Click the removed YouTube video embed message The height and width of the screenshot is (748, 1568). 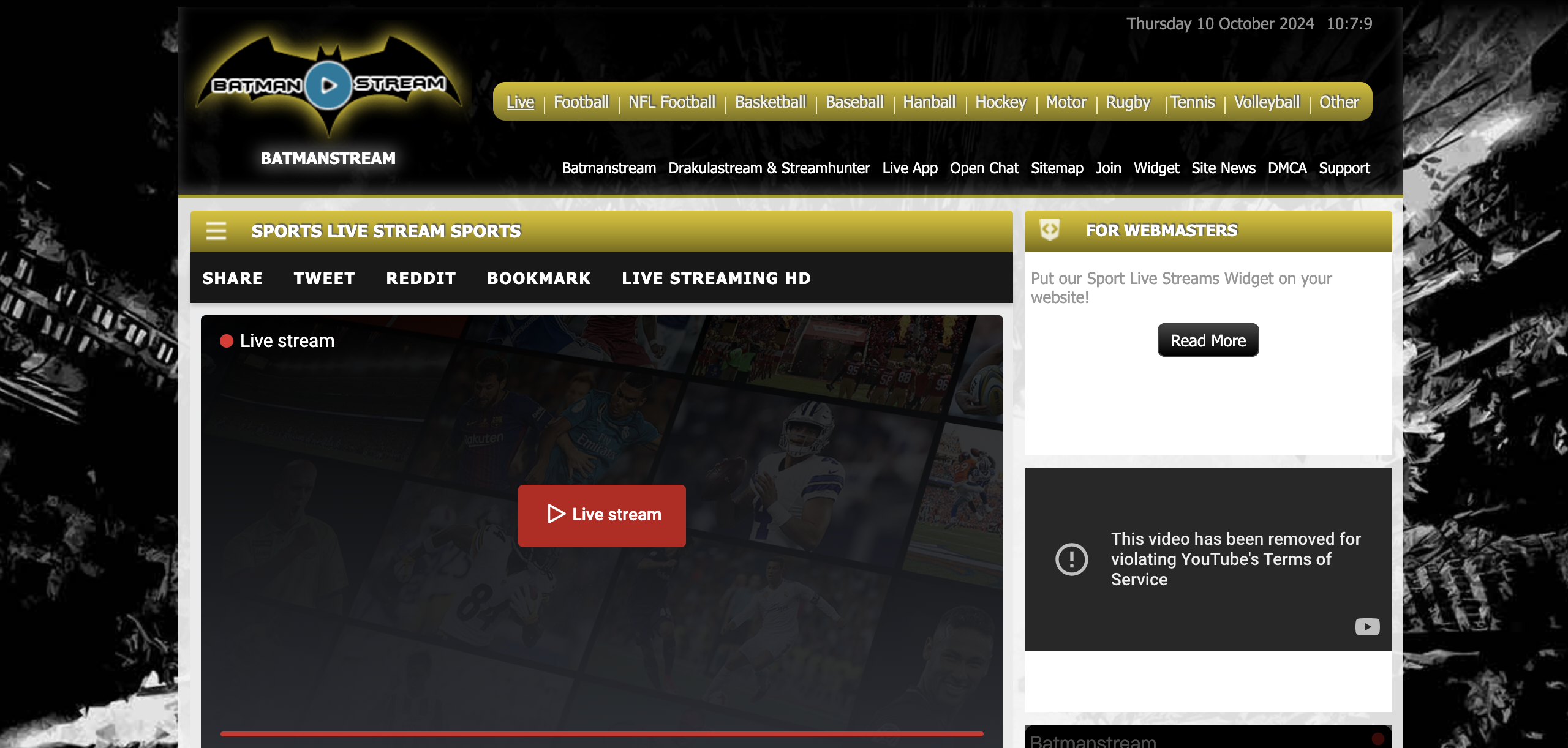tap(1236, 559)
